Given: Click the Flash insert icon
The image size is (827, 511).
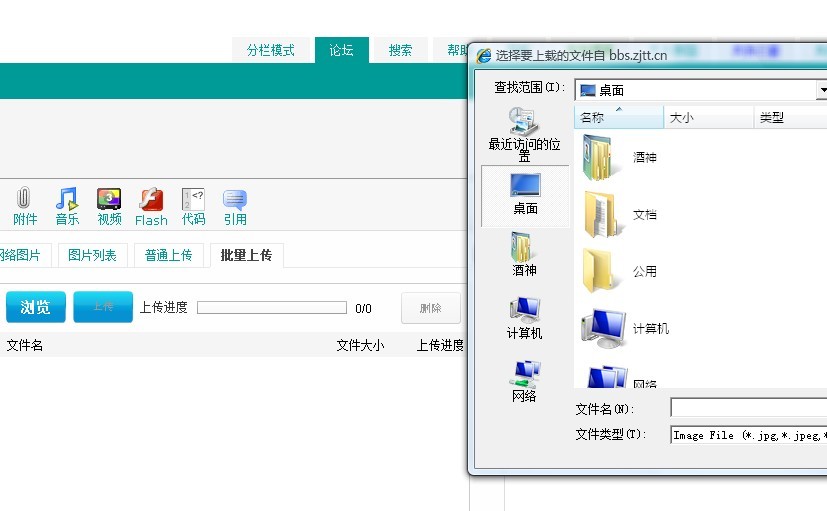Looking at the screenshot, I should click(x=151, y=199).
